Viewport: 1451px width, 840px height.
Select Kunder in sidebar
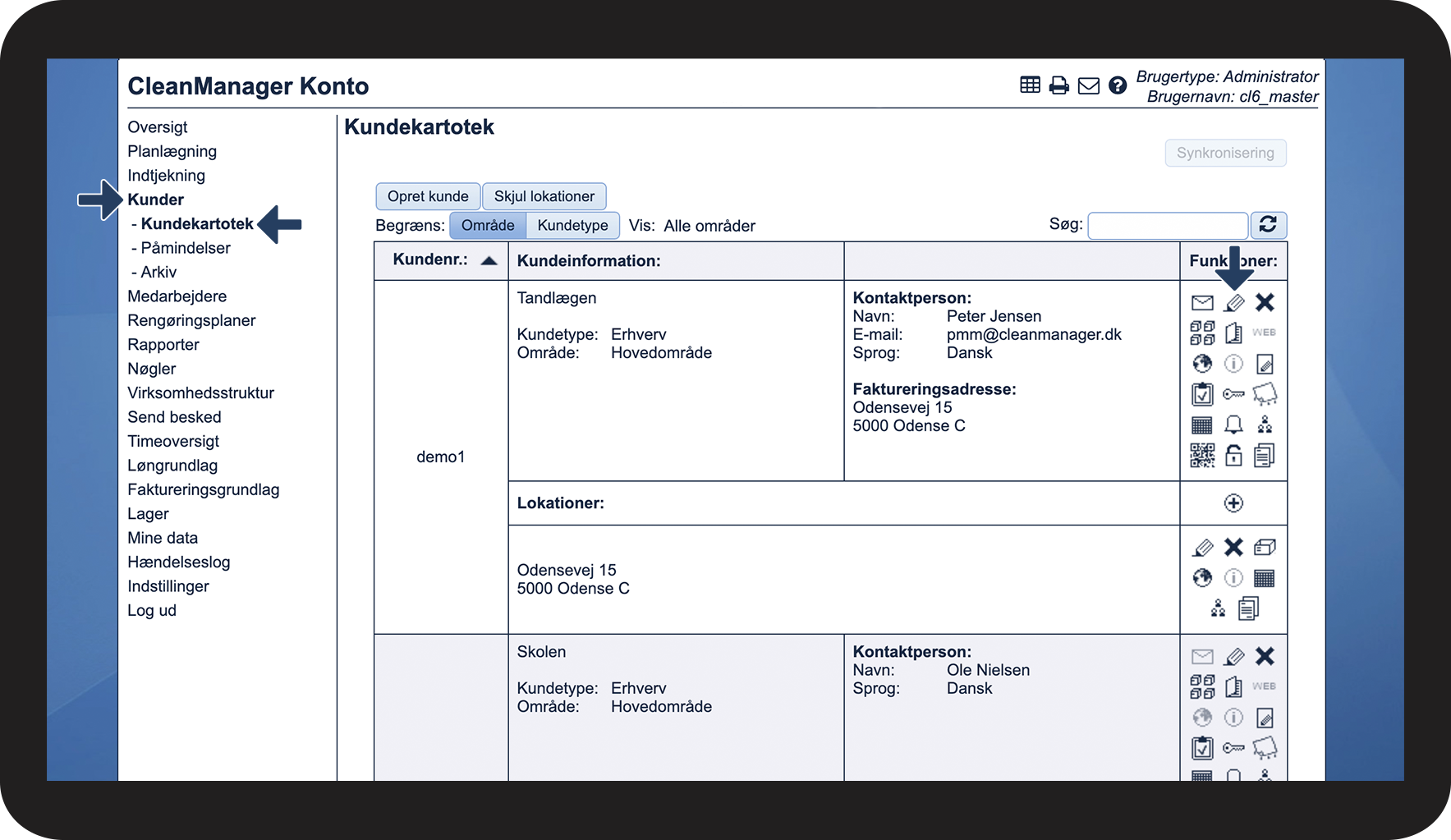[x=156, y=200]
